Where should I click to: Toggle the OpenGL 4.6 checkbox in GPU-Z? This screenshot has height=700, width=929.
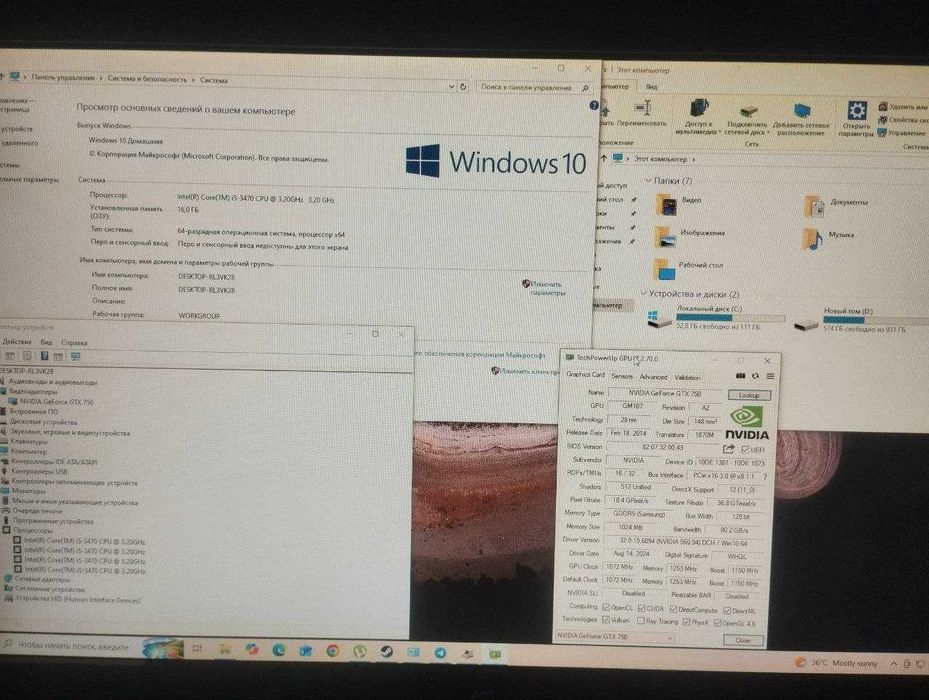pos(717,623)
